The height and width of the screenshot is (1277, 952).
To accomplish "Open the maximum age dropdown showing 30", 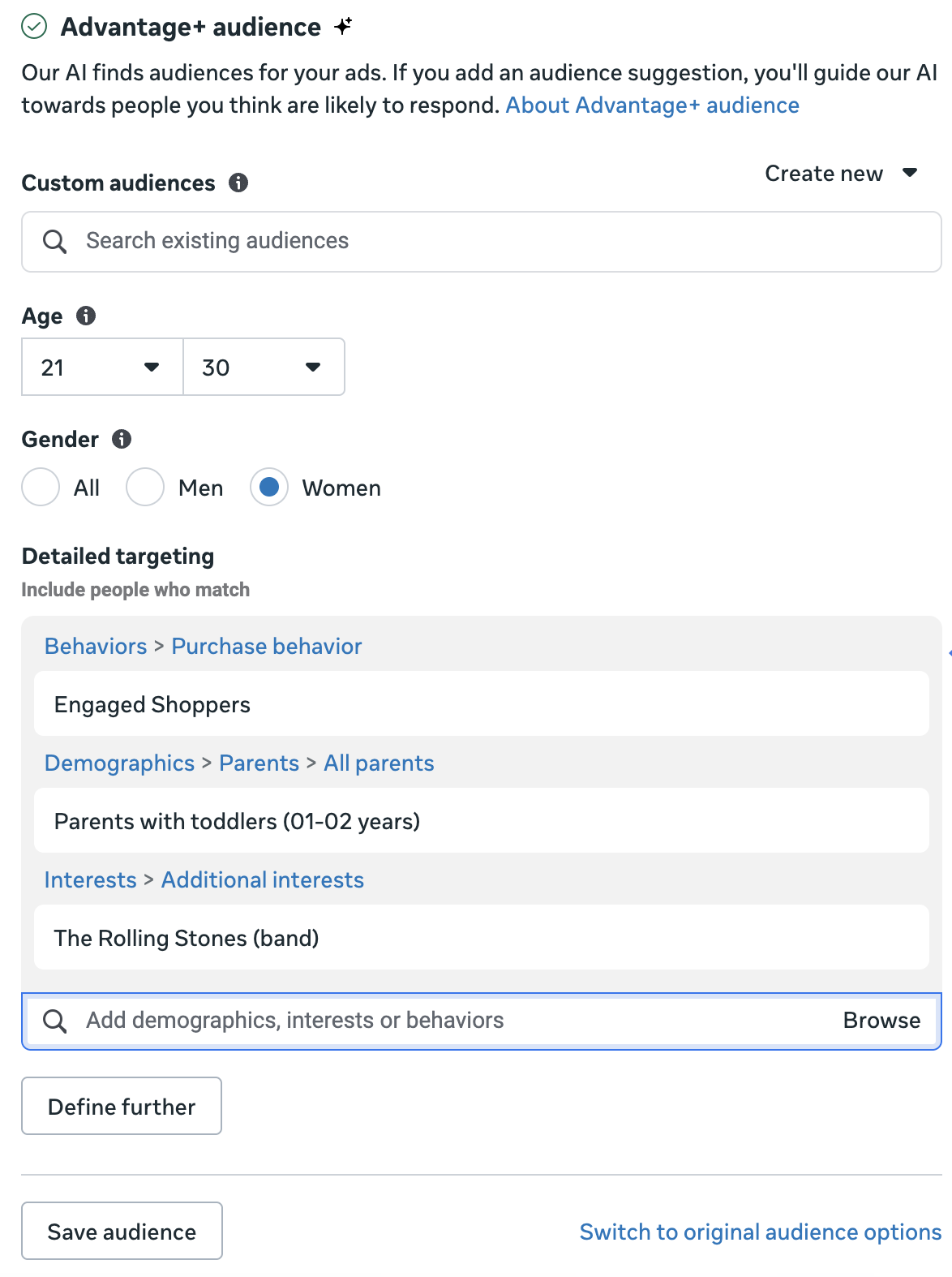I will click(264, 368).
